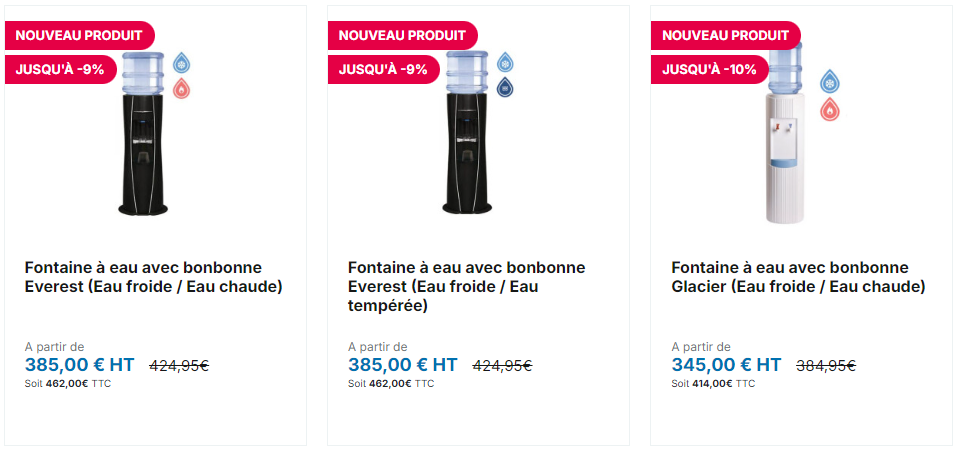Click crossed-out 384,95€ price
Image resolution: width=958 pixels, height=452 pixels.
(825, 366)
